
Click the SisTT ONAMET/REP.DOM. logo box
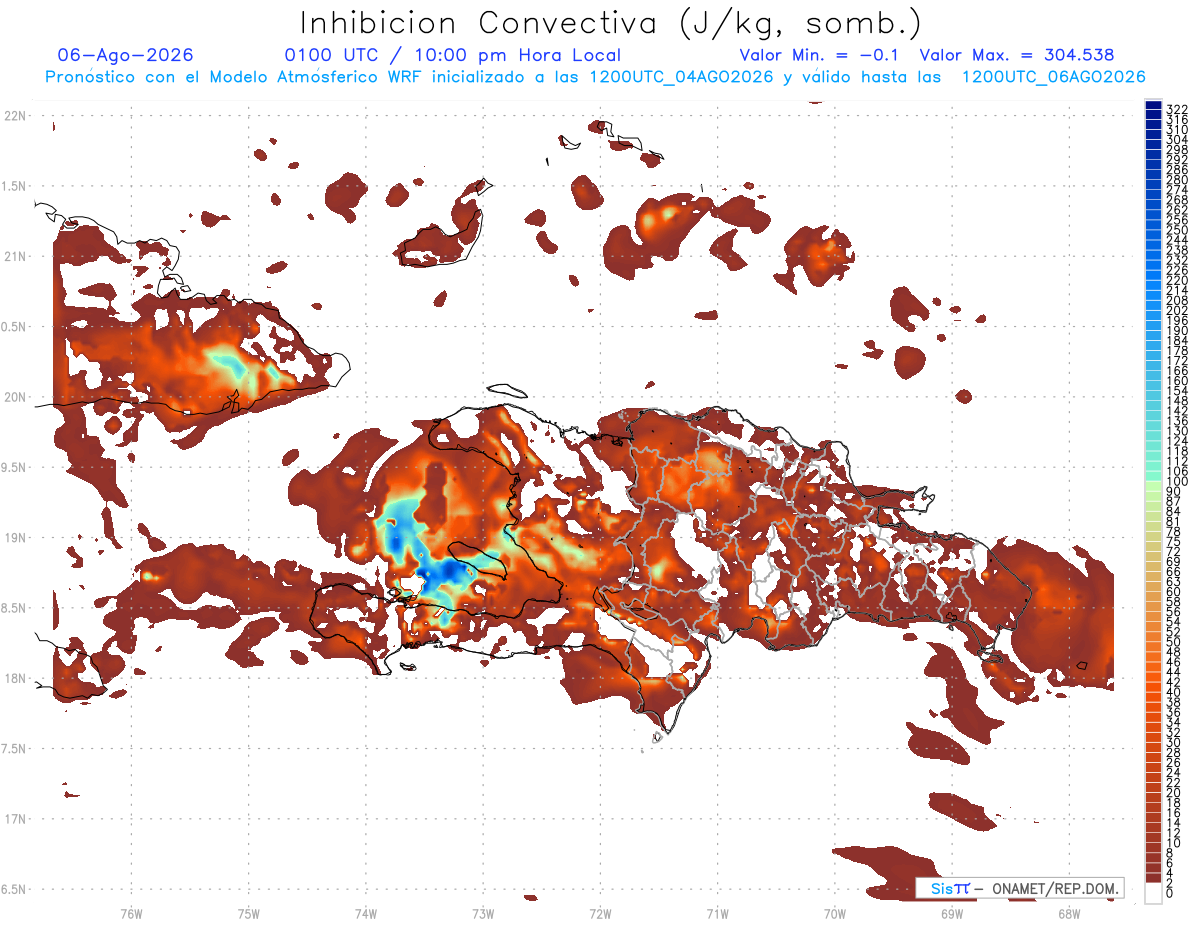click(x=1018, y=888)
